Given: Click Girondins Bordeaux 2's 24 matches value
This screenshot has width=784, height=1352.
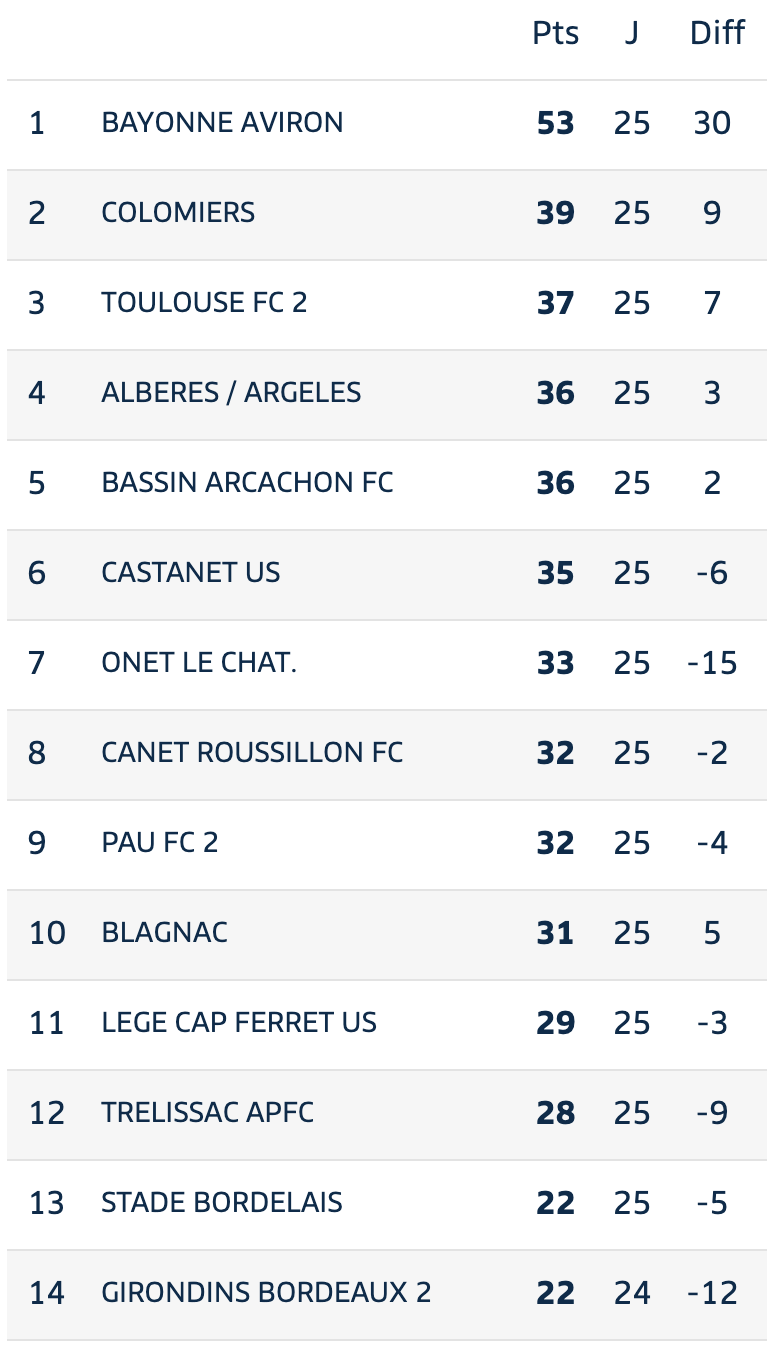Looking at the screenshot, I should 632,1293.
